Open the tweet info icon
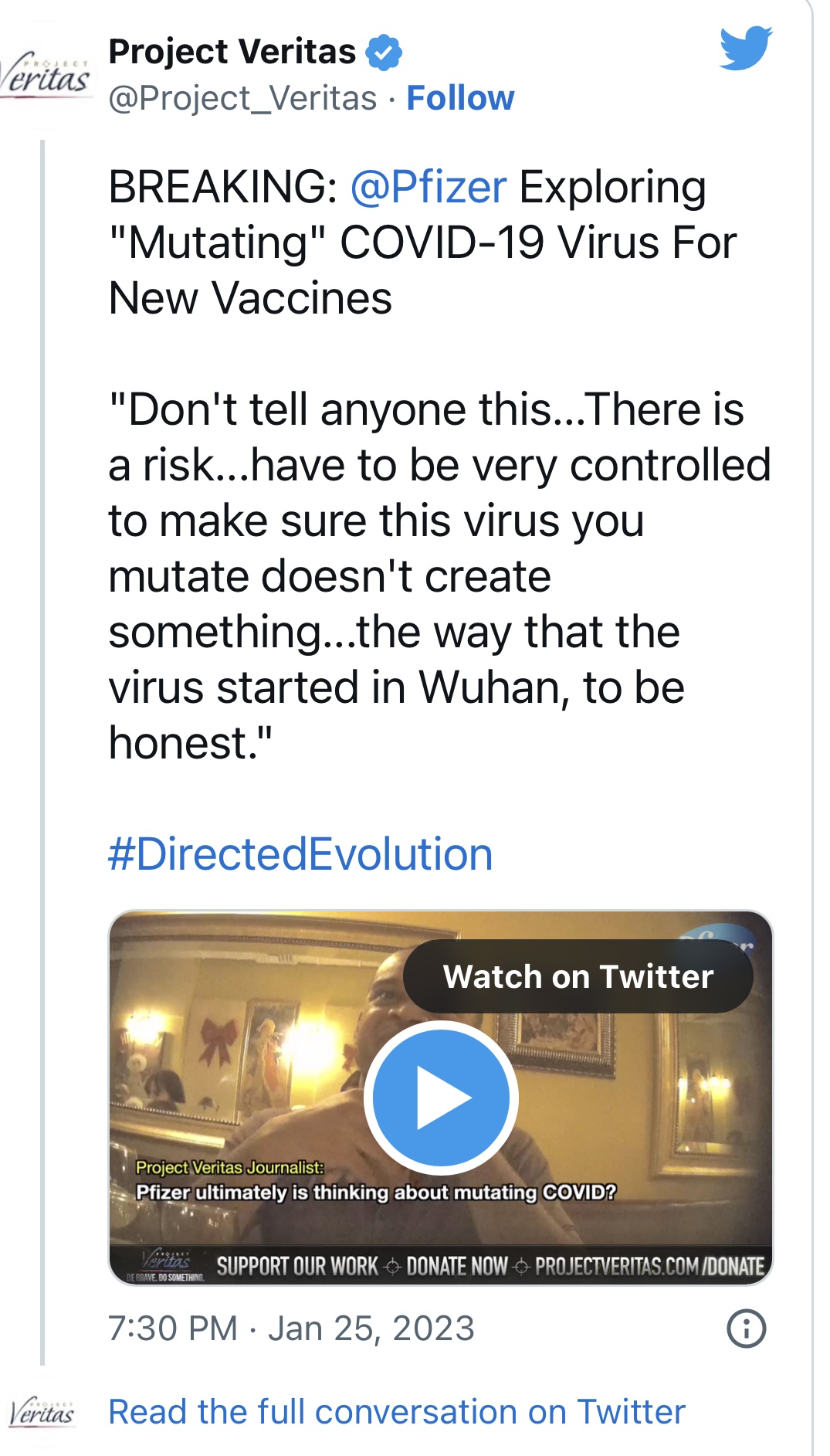The image size is (830, 1456). click(746, 1329)
